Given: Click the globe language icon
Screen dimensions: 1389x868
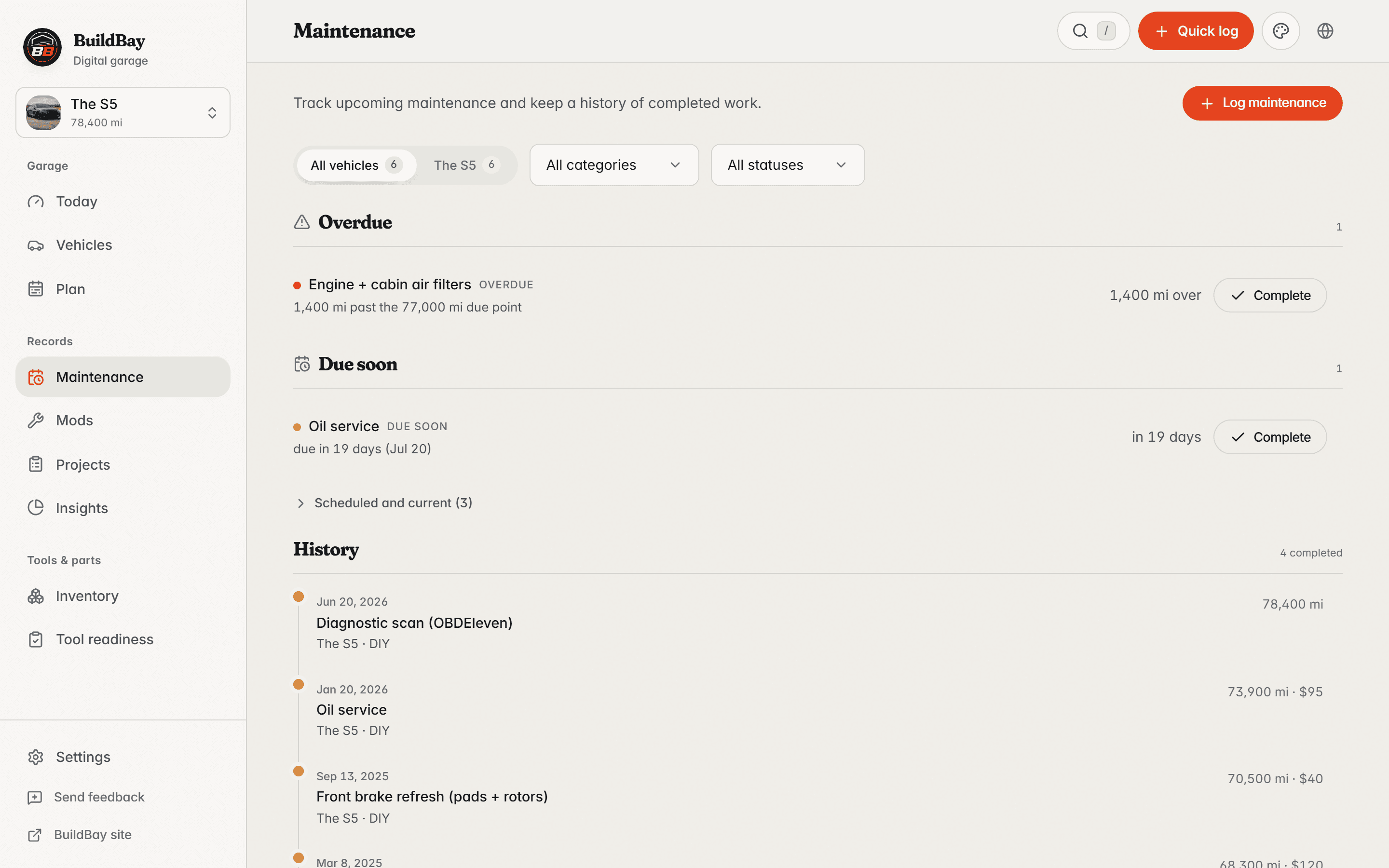Looking at the screenshot, I should click(1325, 31).
